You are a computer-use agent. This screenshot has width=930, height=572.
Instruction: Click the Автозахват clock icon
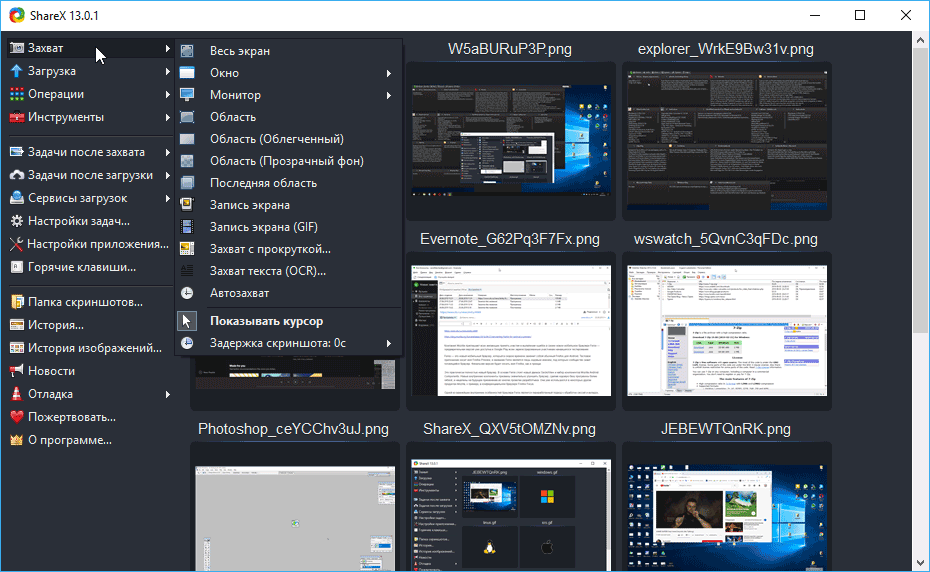187,293
